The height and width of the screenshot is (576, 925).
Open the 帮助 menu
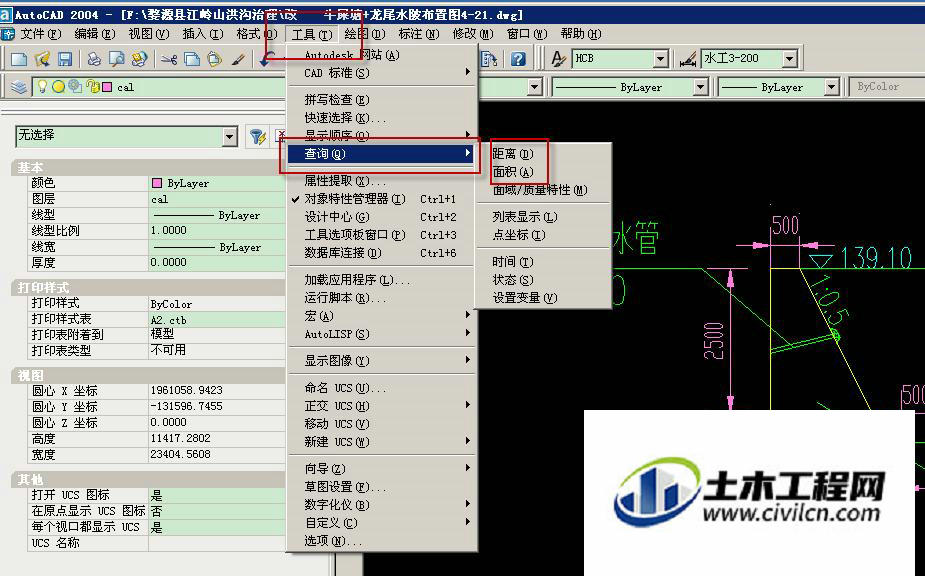tap(580, 34)
